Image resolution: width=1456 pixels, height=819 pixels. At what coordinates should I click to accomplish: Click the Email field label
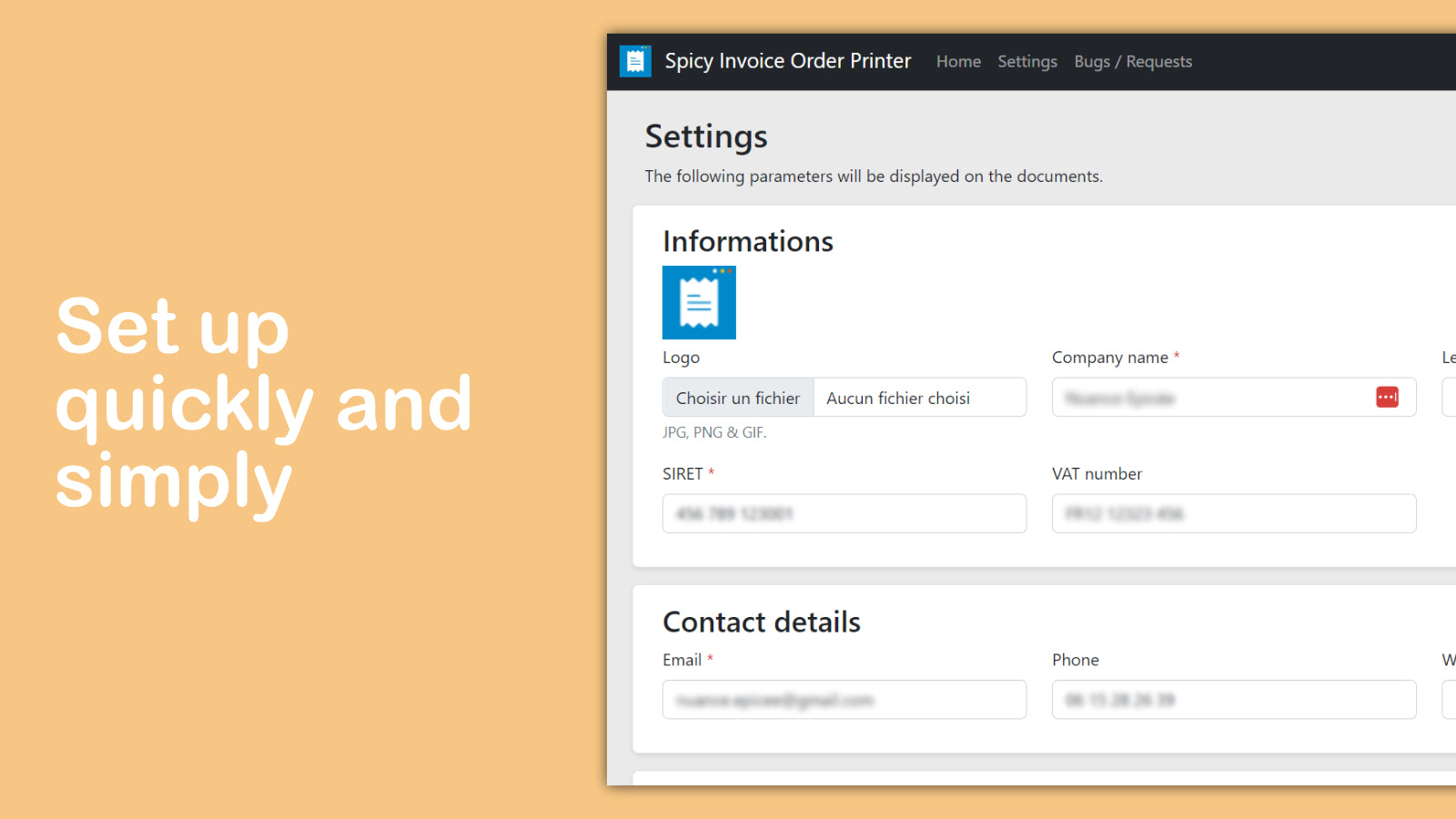pos(682,660)
